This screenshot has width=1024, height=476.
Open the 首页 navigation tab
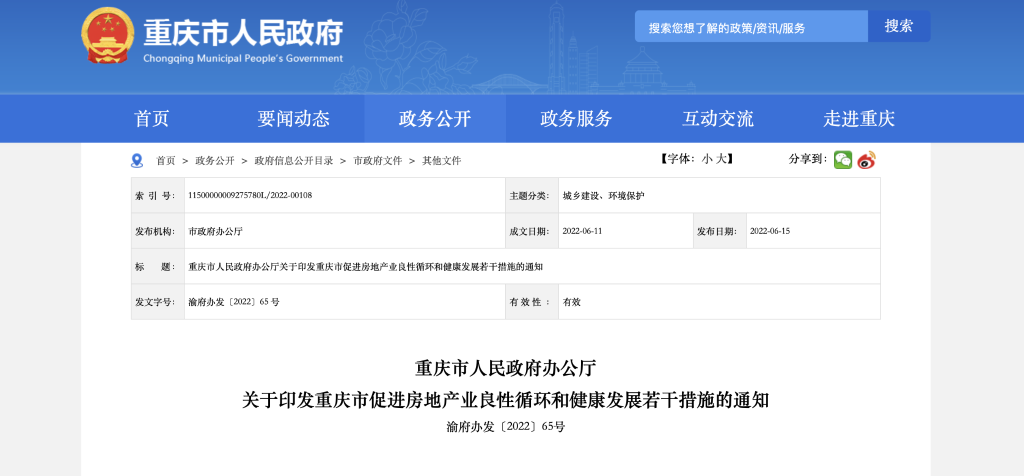(x=152, y=119)
